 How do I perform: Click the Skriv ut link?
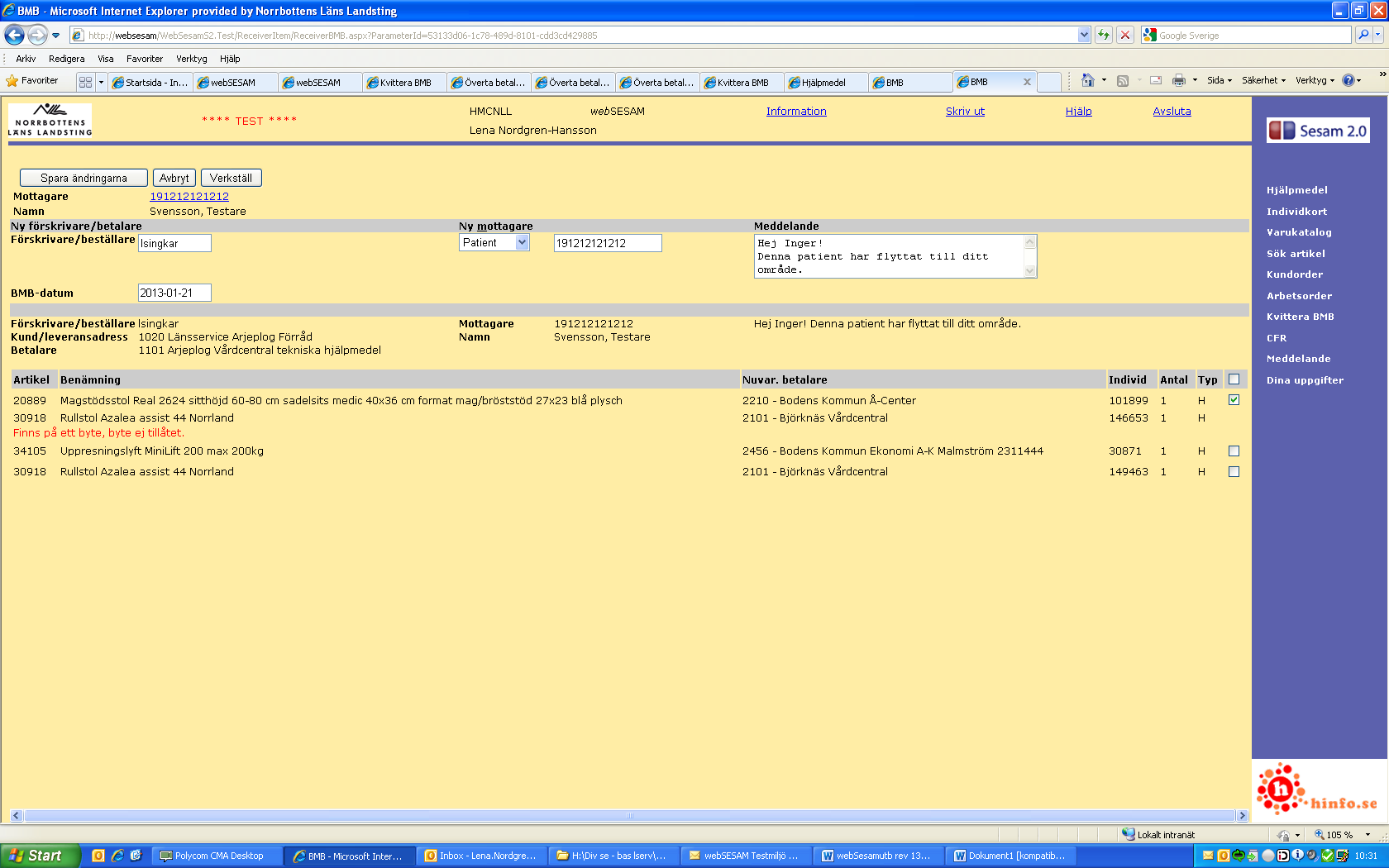pos(965,112)
